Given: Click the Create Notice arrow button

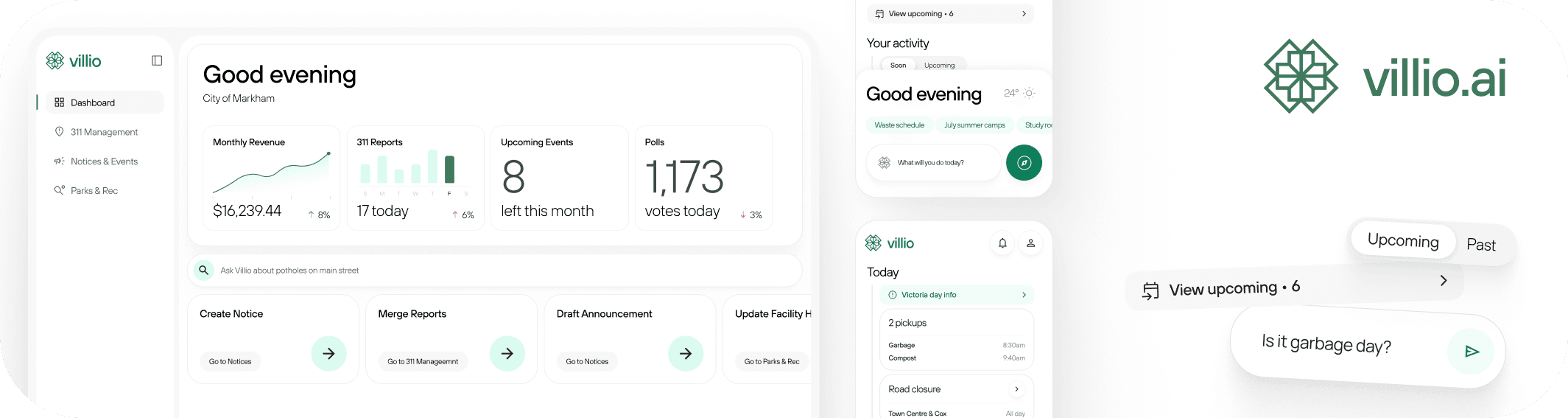Looking at the screenshot, I should (x=328, y=354).
